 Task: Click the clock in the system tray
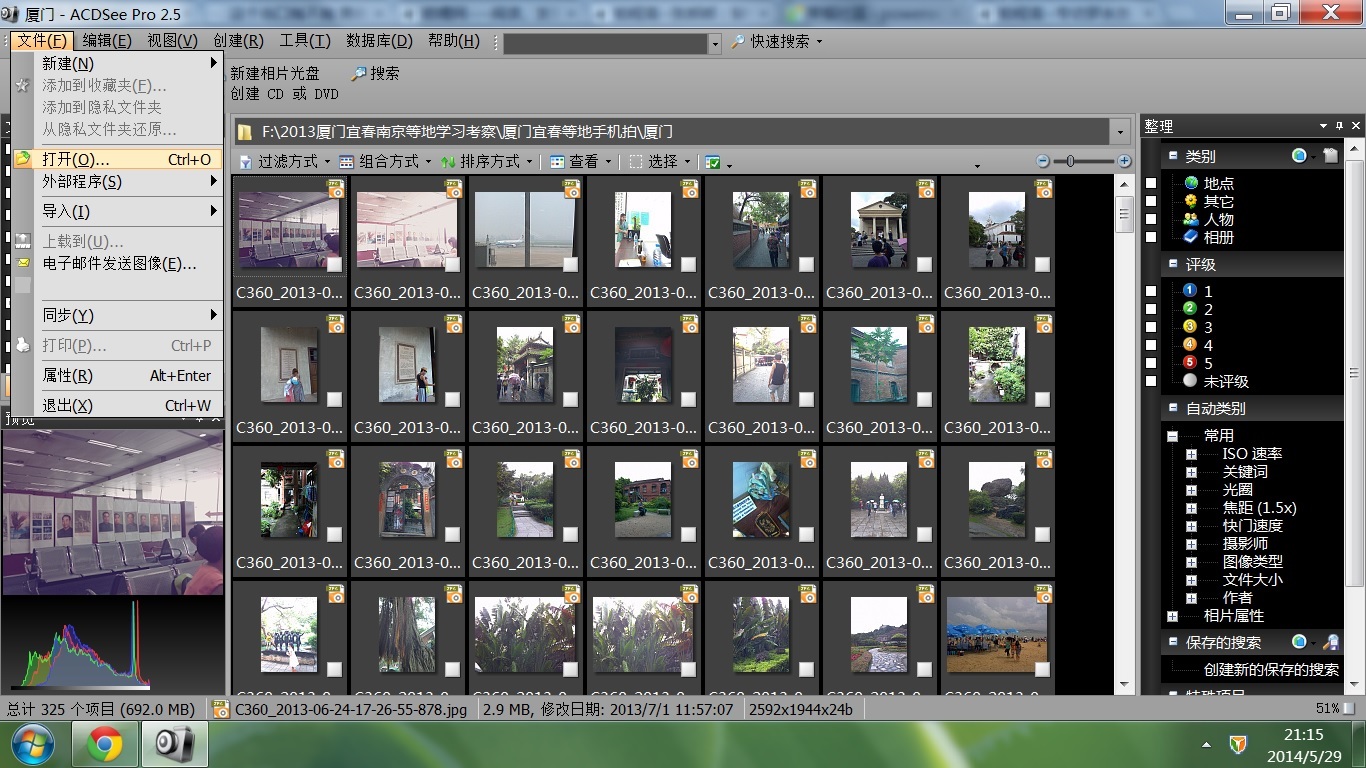click(x=1303, y=744)
